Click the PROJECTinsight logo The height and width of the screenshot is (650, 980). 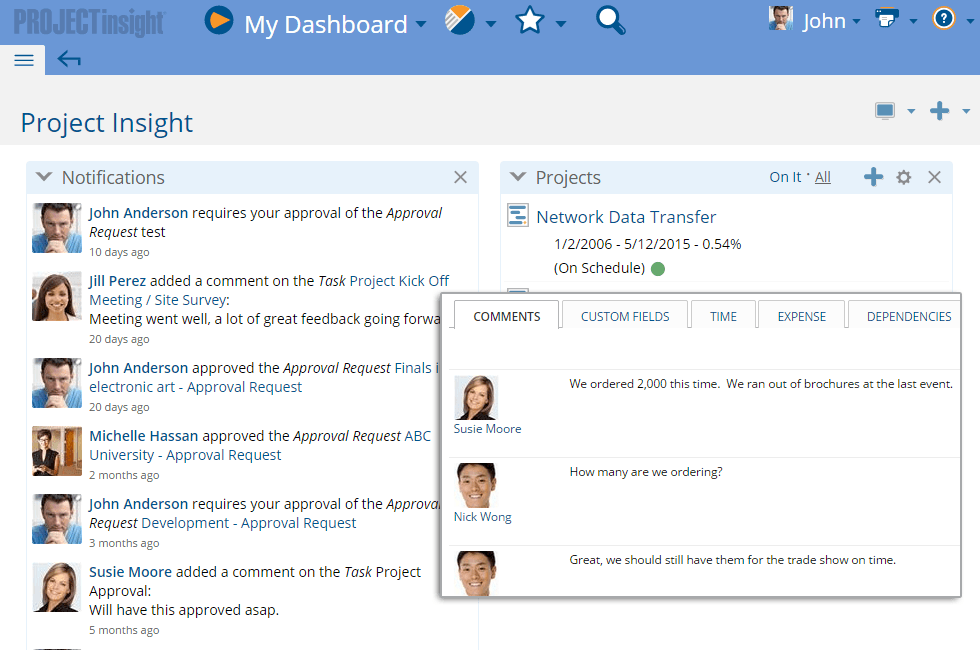coord(89,22)
